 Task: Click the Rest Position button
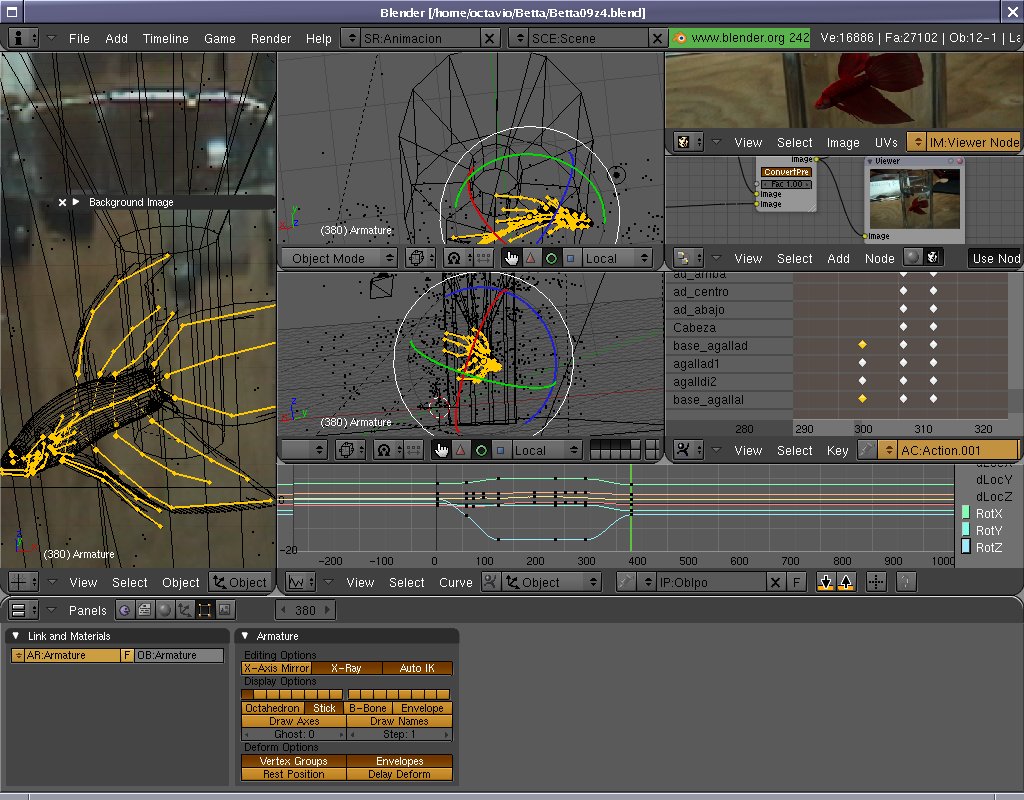293,774
